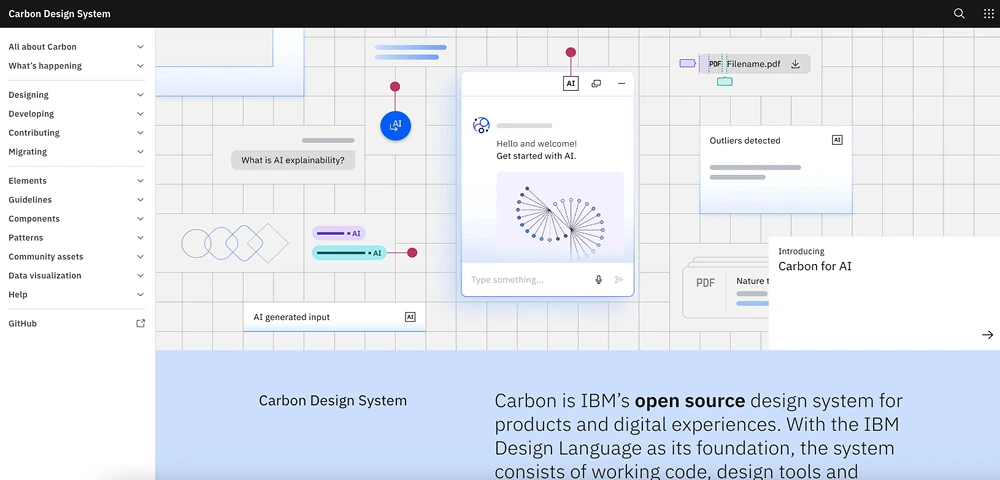Expand the Contributing menu chevron

[x=140, y=133]
